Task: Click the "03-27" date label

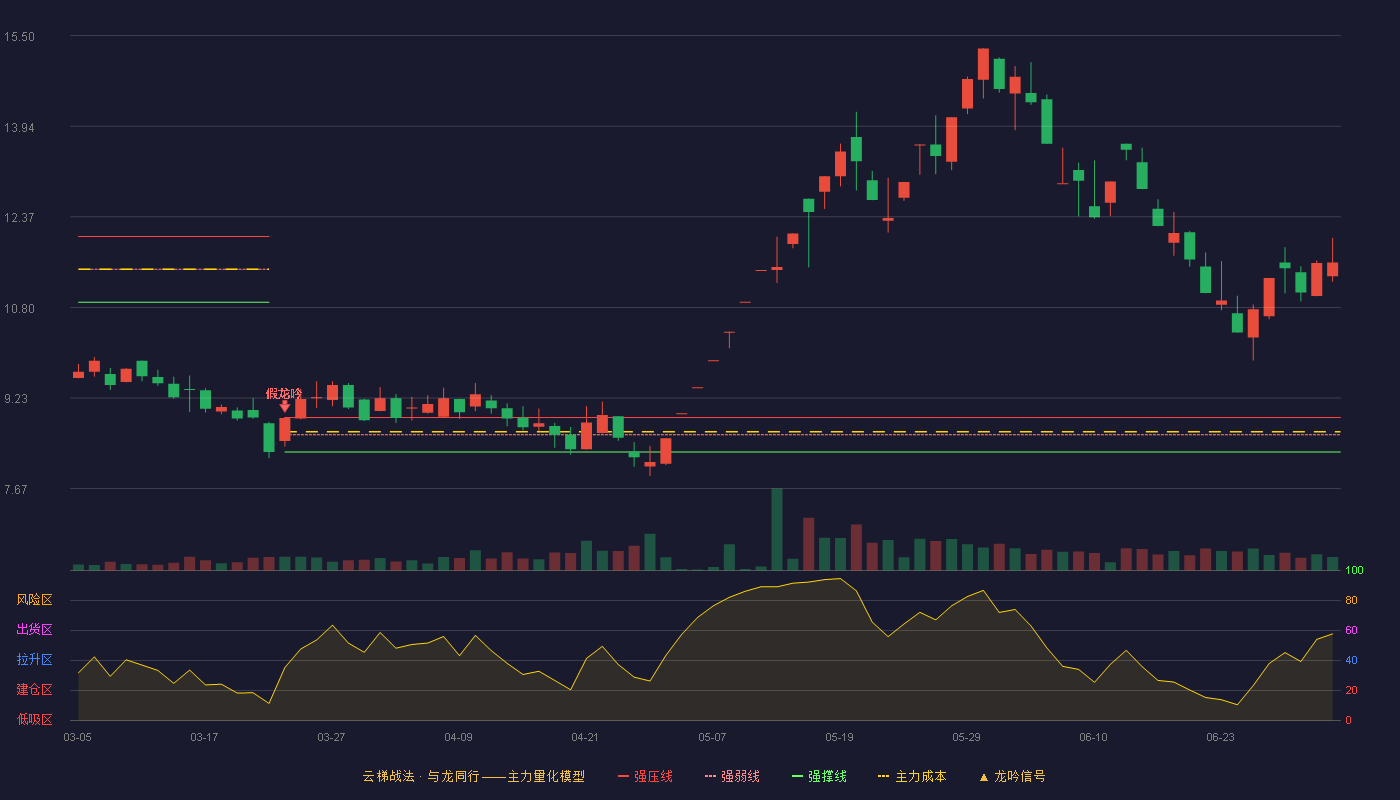Action: (331, 737)
